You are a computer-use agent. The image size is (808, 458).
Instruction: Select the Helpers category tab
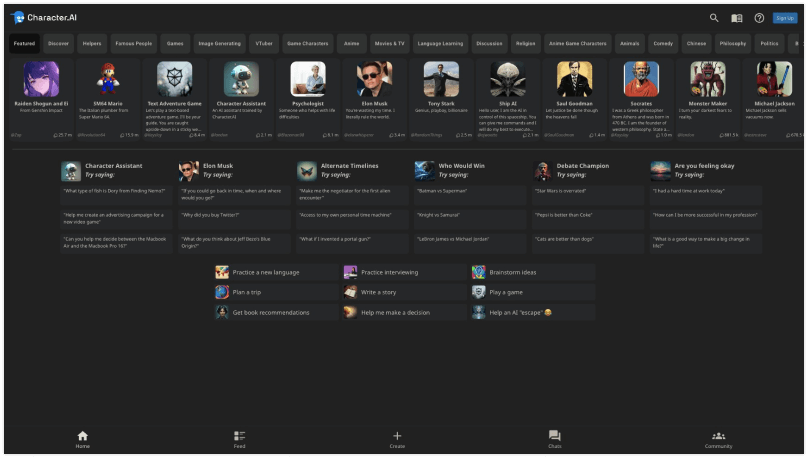[92, 44]
